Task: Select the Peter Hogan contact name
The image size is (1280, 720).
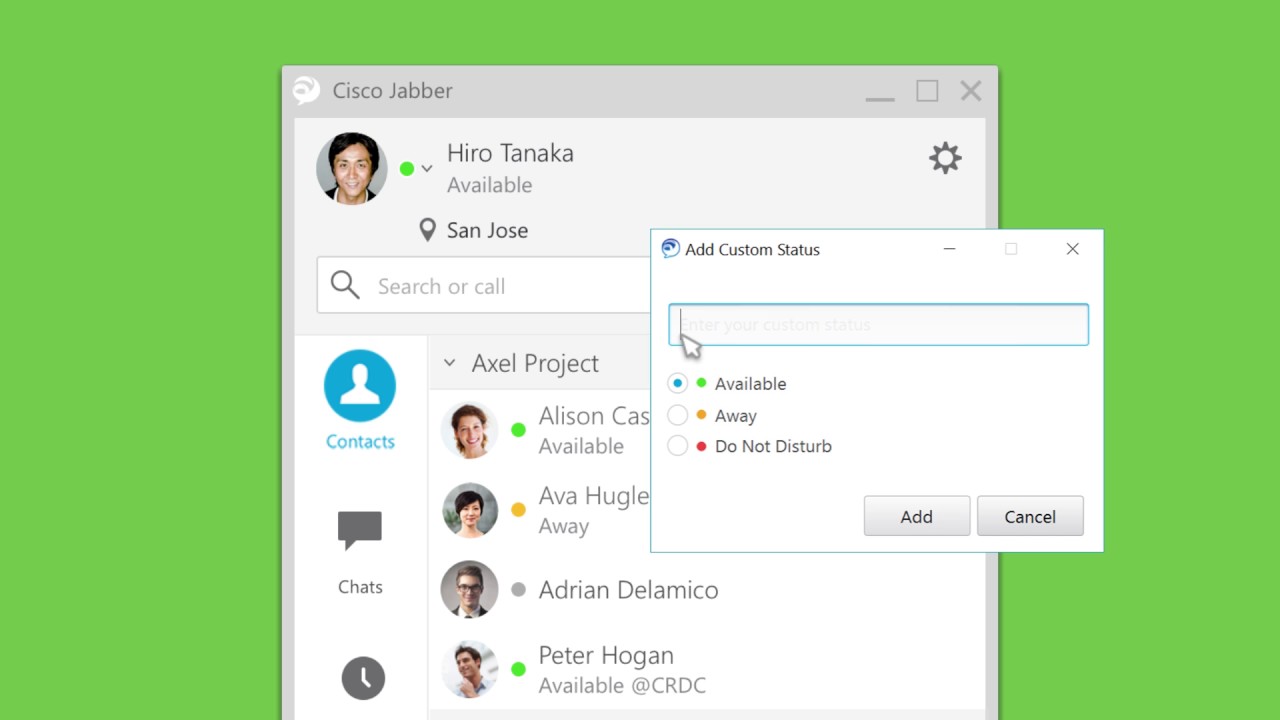Action: click(x=606, y=655)
